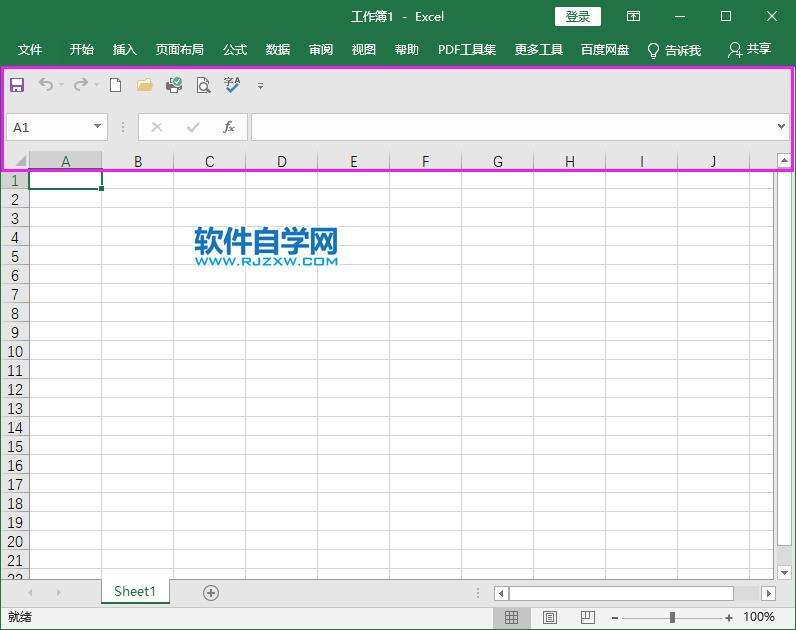Click inside the formula bar input
796x630 pixels.
click(x=513, y=127)
